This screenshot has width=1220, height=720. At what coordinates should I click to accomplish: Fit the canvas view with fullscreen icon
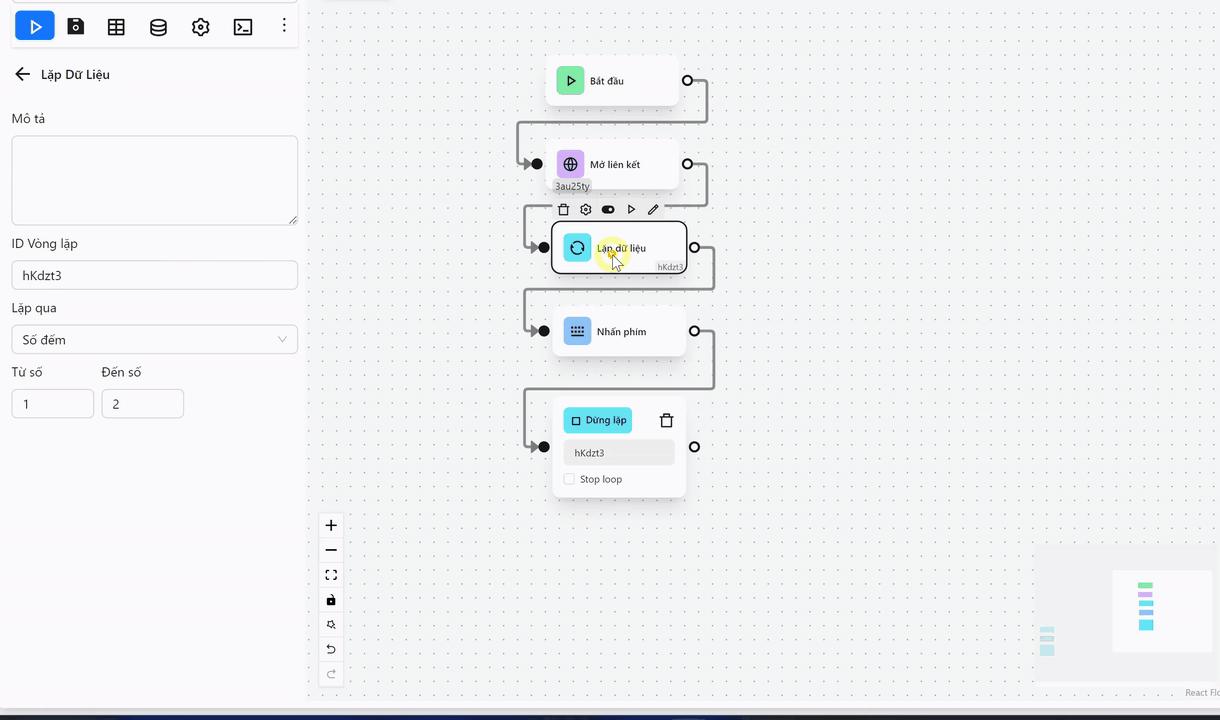(331, 575)
